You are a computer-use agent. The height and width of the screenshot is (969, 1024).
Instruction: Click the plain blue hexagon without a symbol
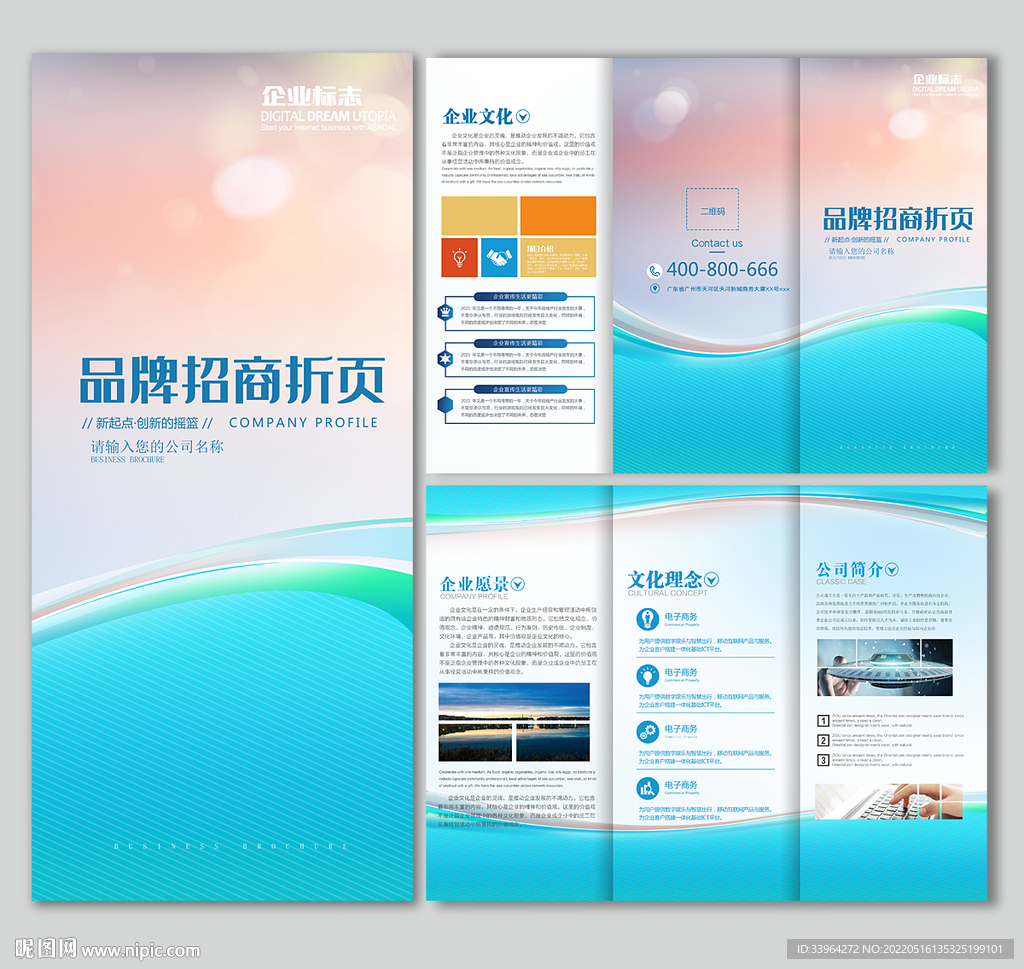click(445, 405)
